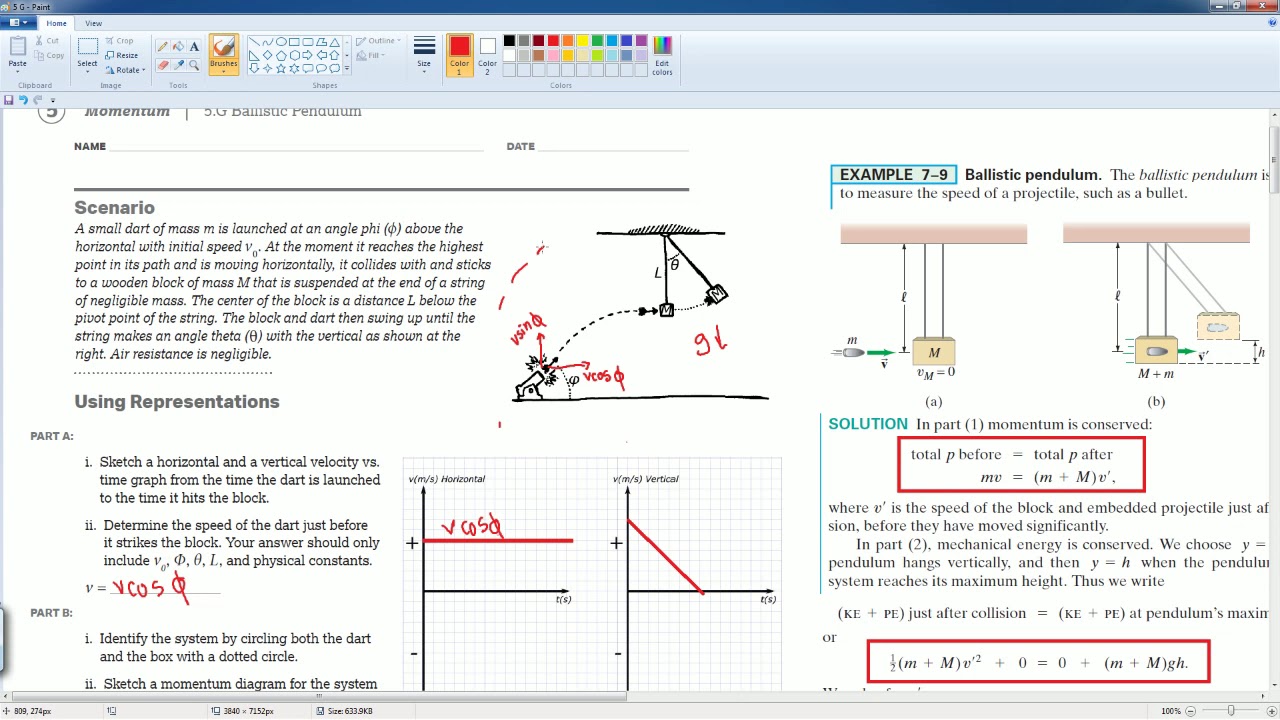
Task: Click the Cut button
Action: [x=46, y=41]
